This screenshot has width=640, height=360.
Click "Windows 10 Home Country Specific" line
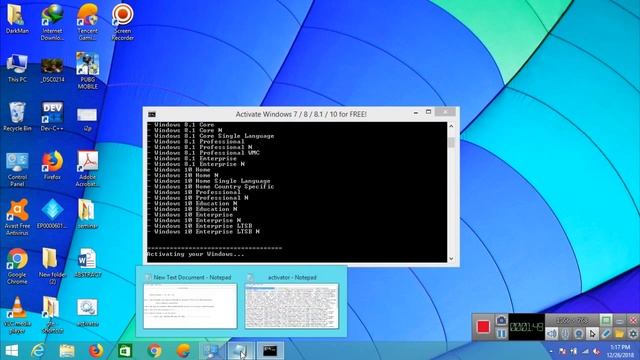pyautogui.click(x=211, y=187)
